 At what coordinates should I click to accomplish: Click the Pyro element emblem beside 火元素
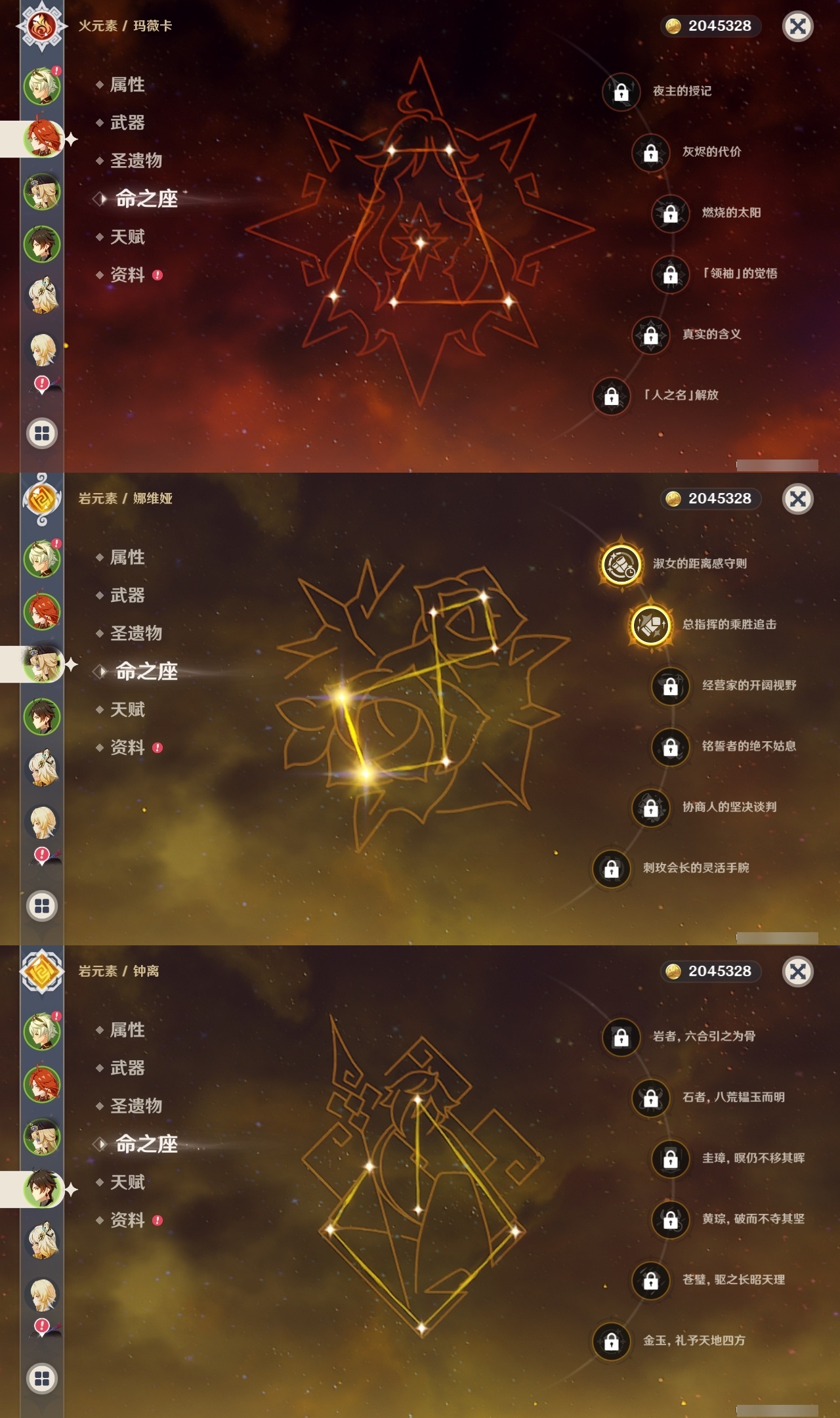pos(41,26)
